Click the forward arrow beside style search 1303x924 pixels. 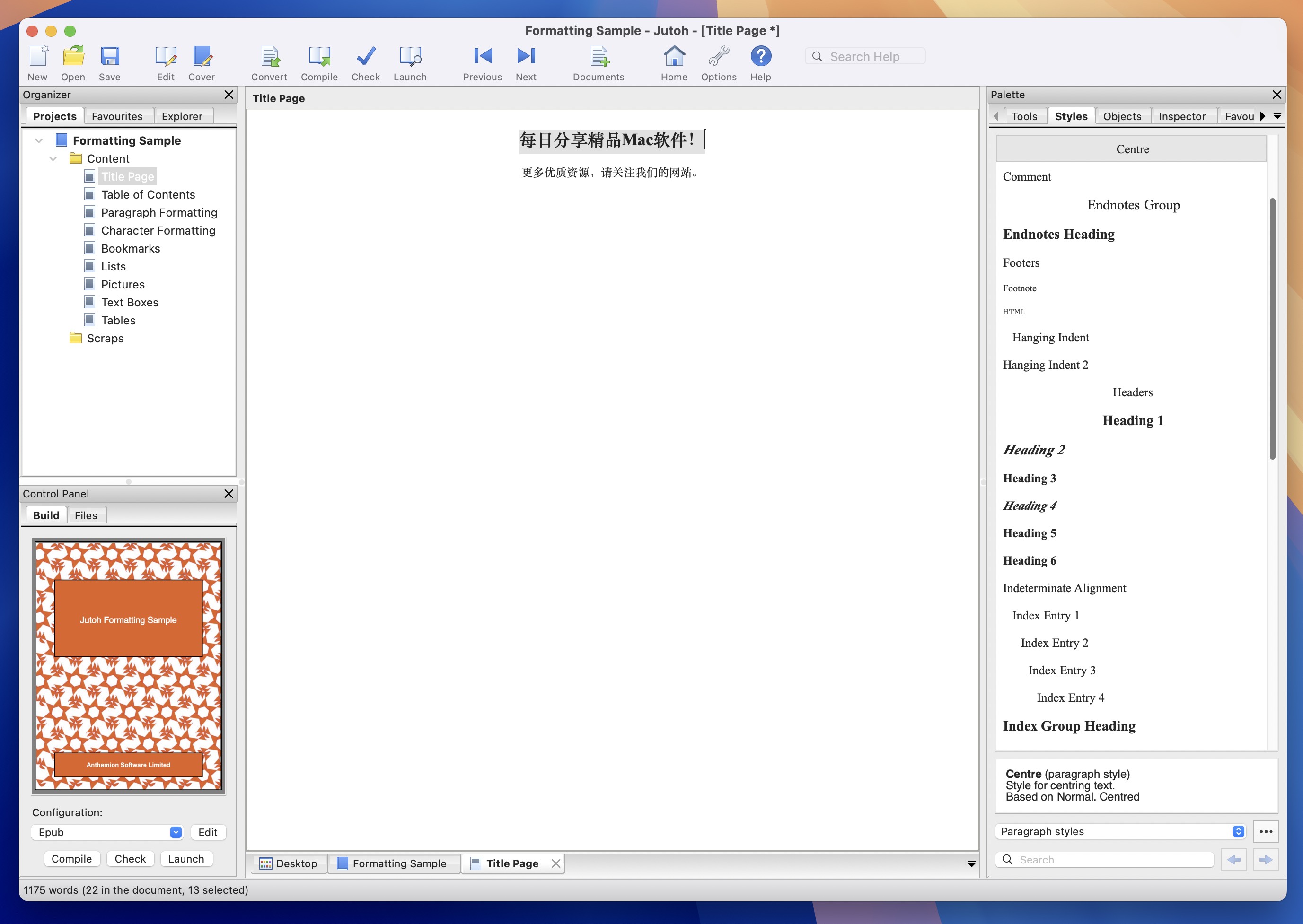pos(1266,860)
